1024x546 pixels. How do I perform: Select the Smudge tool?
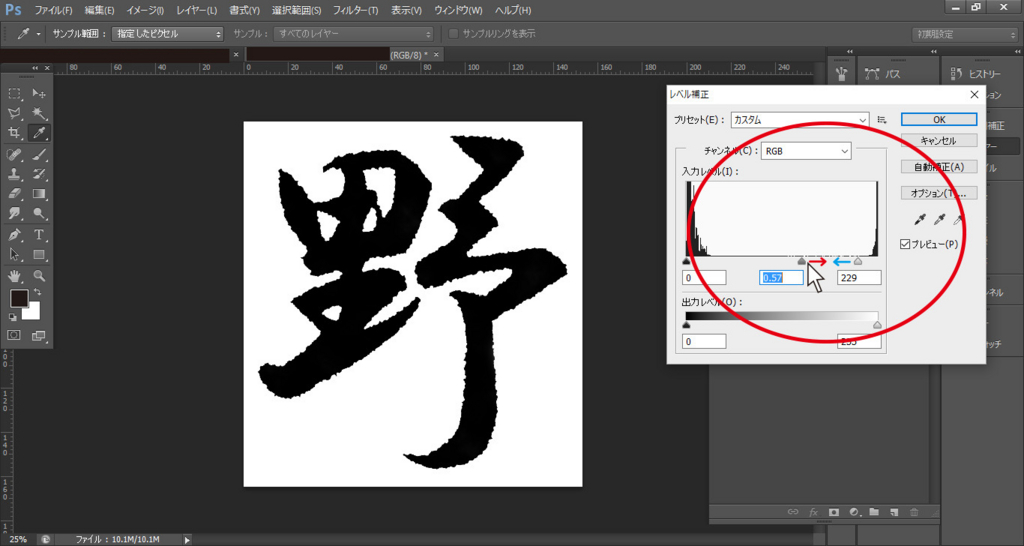tap(14, 213)
